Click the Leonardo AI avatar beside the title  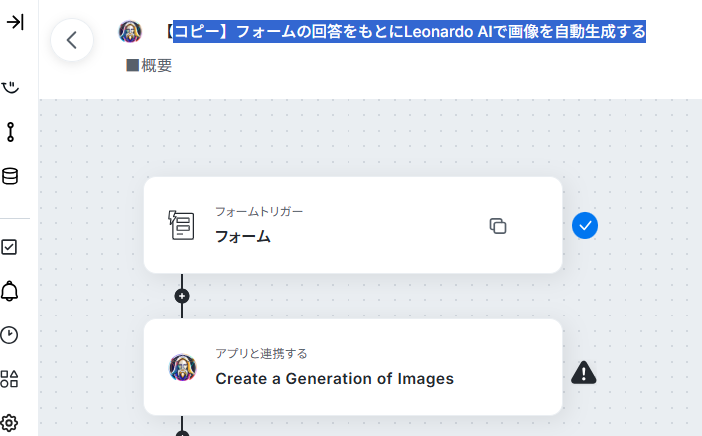pos(130,31)
